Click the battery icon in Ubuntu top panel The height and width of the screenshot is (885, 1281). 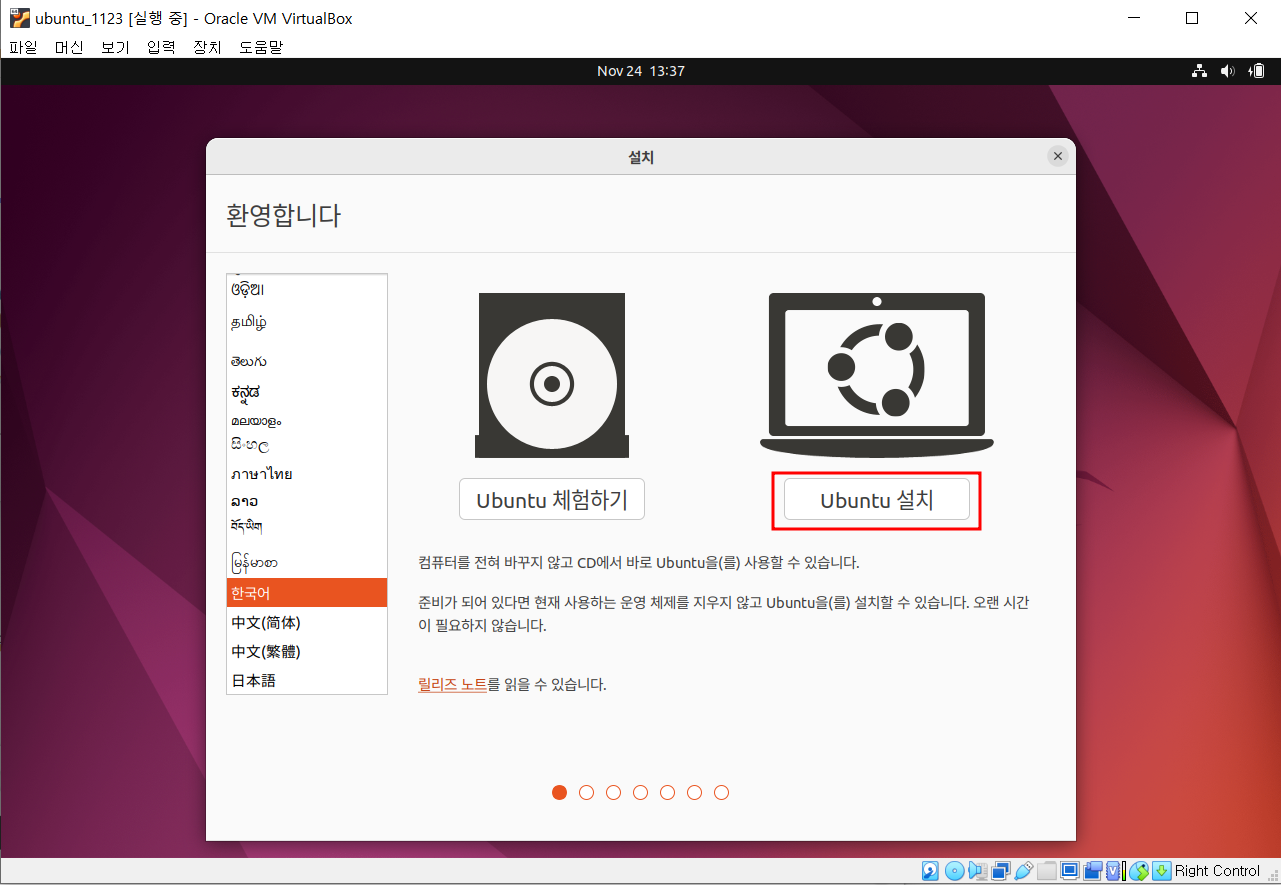point(1257,71)
